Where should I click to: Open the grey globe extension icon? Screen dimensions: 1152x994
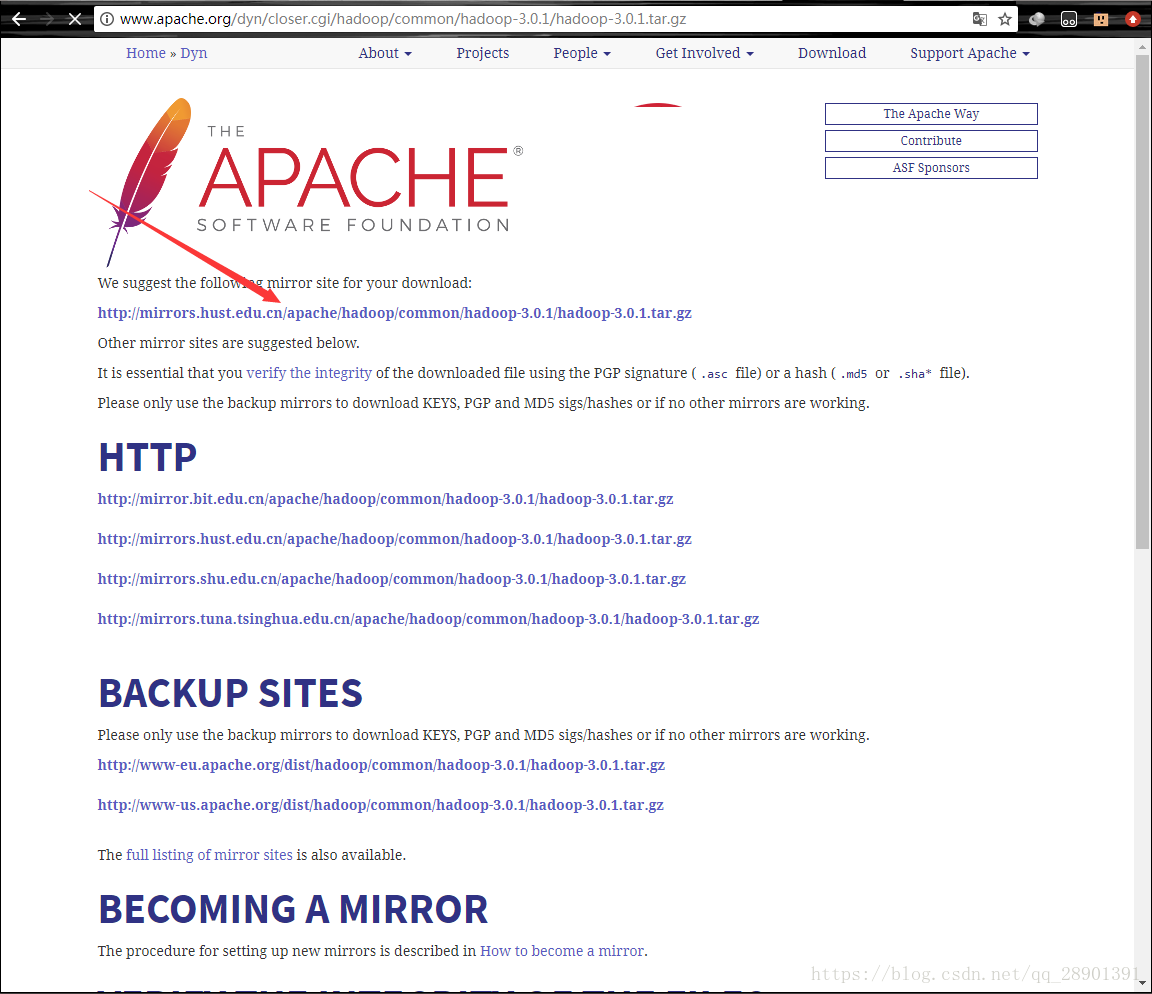coord(1037,19)
